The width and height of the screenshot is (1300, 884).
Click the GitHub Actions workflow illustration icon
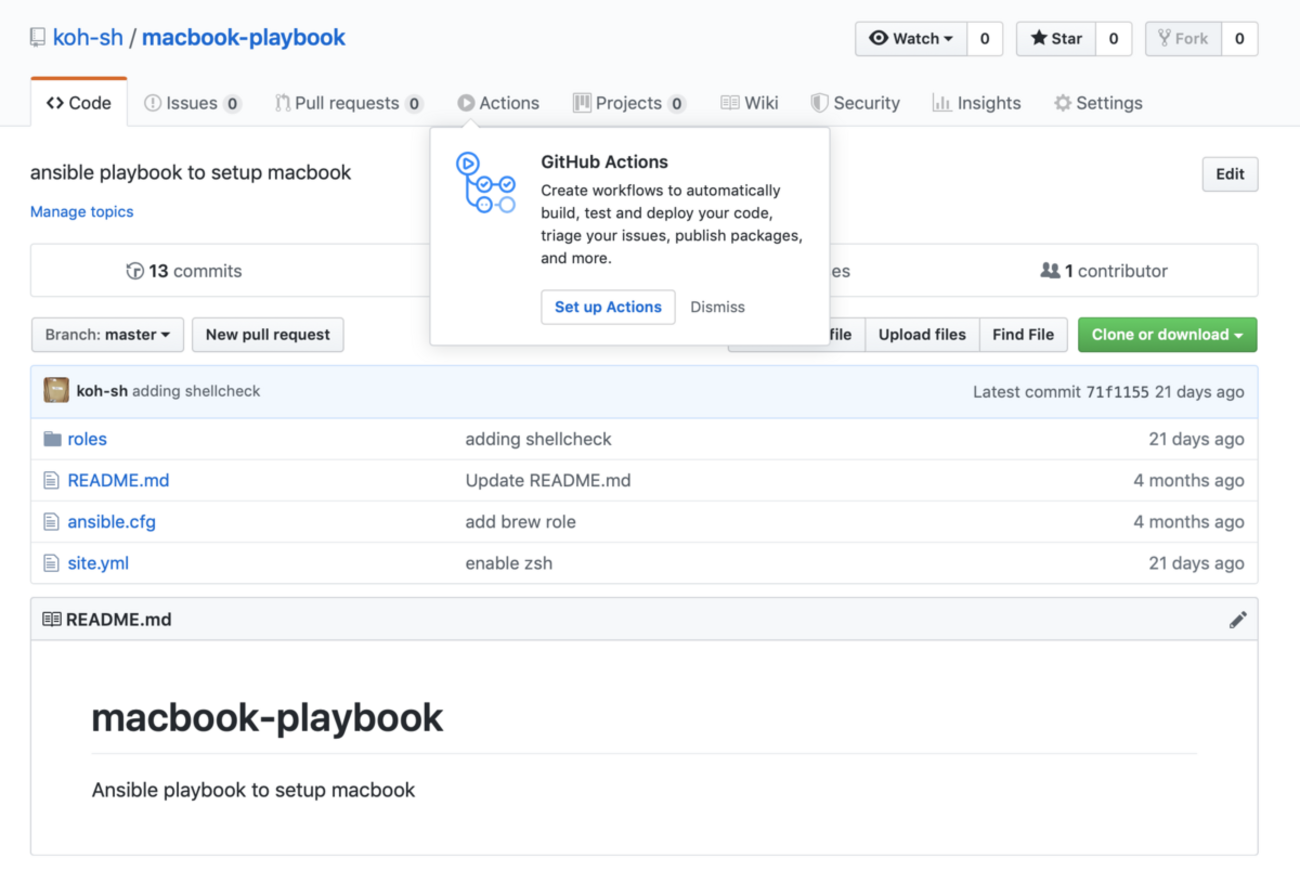point(485,183)
